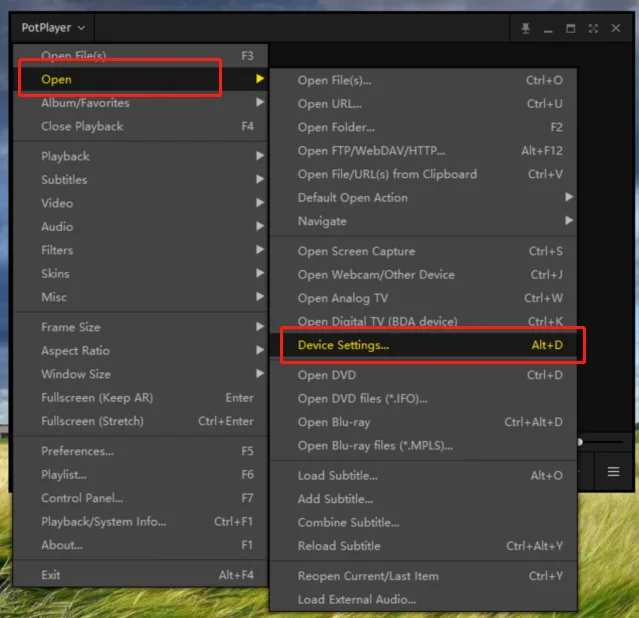639x618 pixels.
Task: Select Open Digital TV (BDA device)
Action: coord(423,322)
